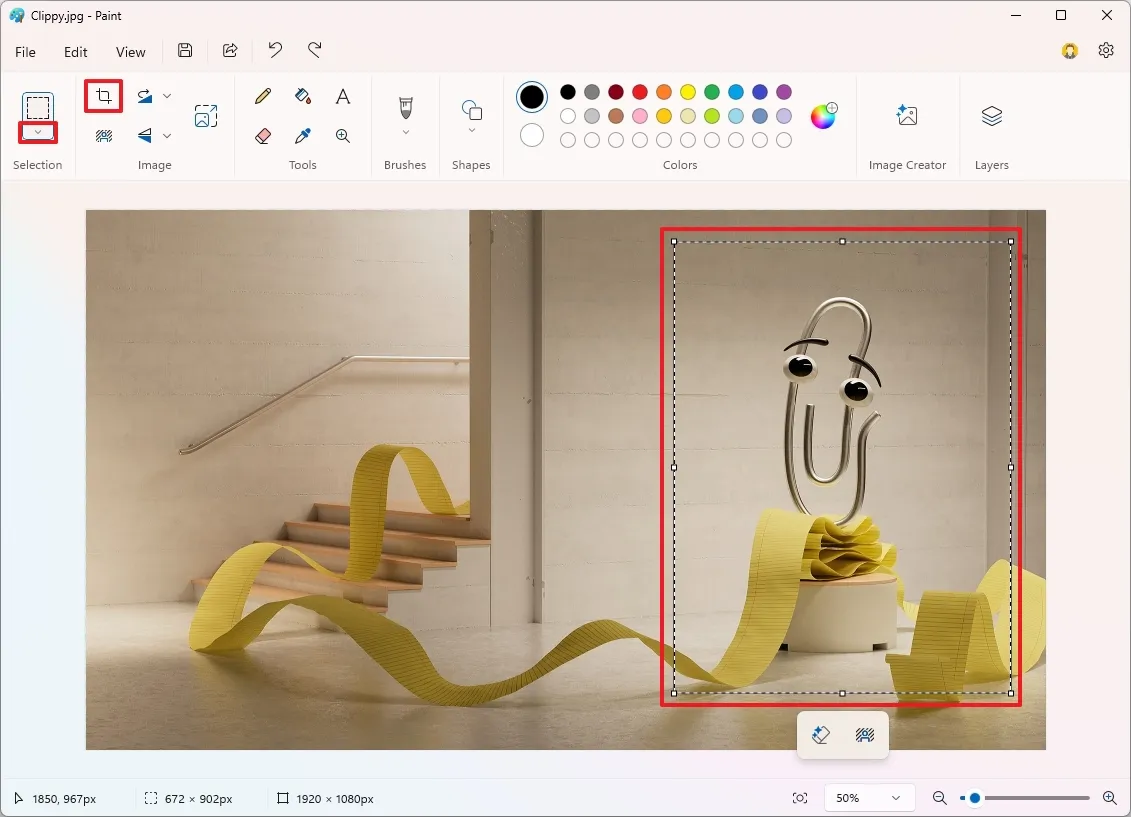The image size is (1131, 817).
Task: Open the Brushes dropdown
Action: [x=404, y=132]
